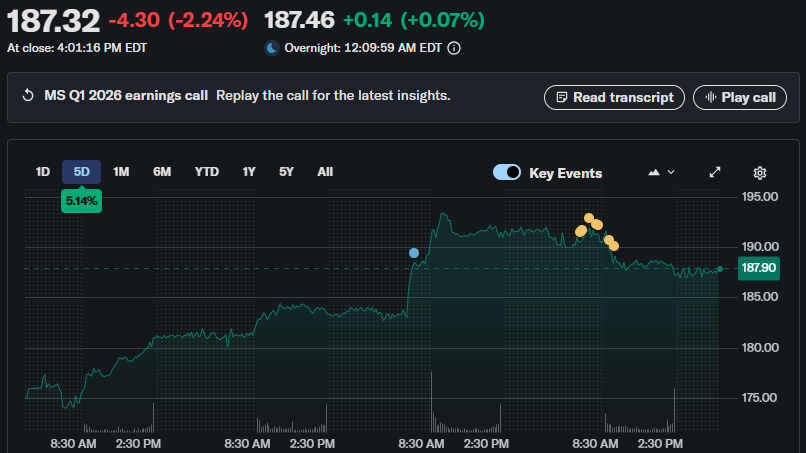
Task: Click the Read transcript button
Action: pos(615,97)
